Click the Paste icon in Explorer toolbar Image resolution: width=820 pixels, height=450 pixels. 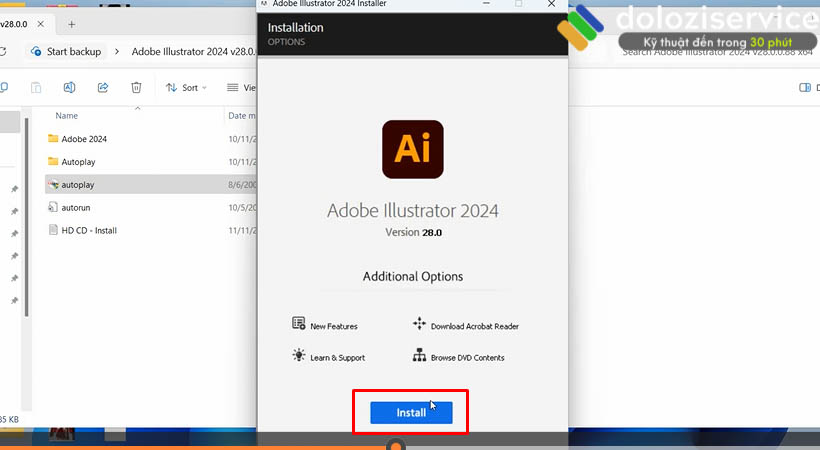(36, 88)
